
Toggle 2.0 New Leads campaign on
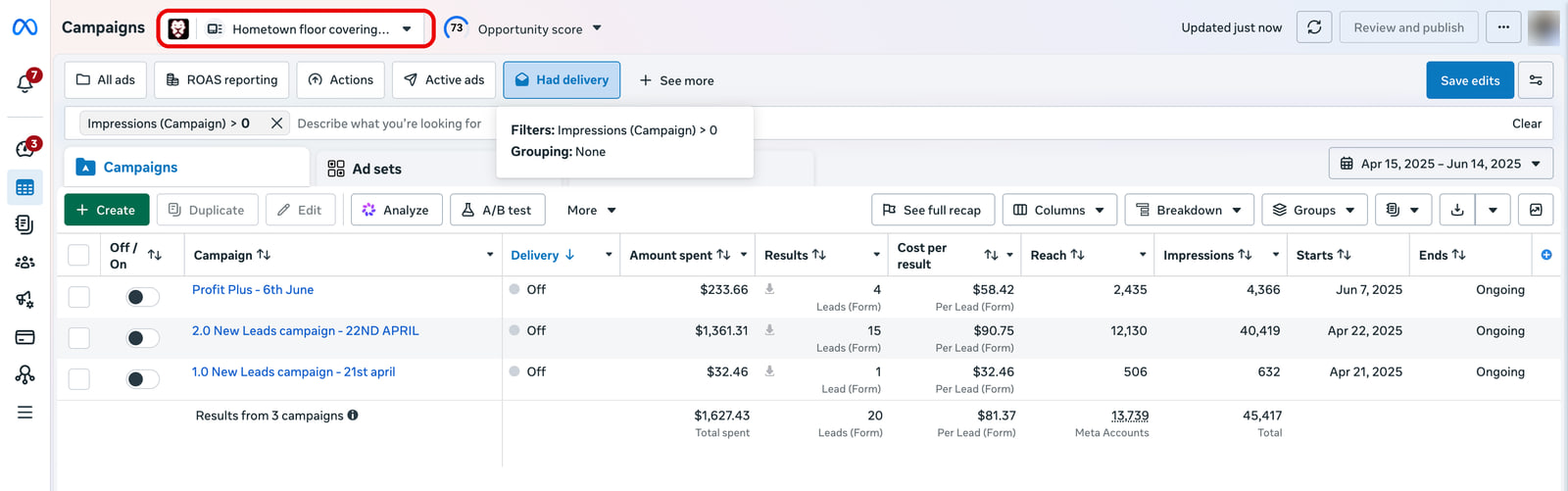coord(142,338)
